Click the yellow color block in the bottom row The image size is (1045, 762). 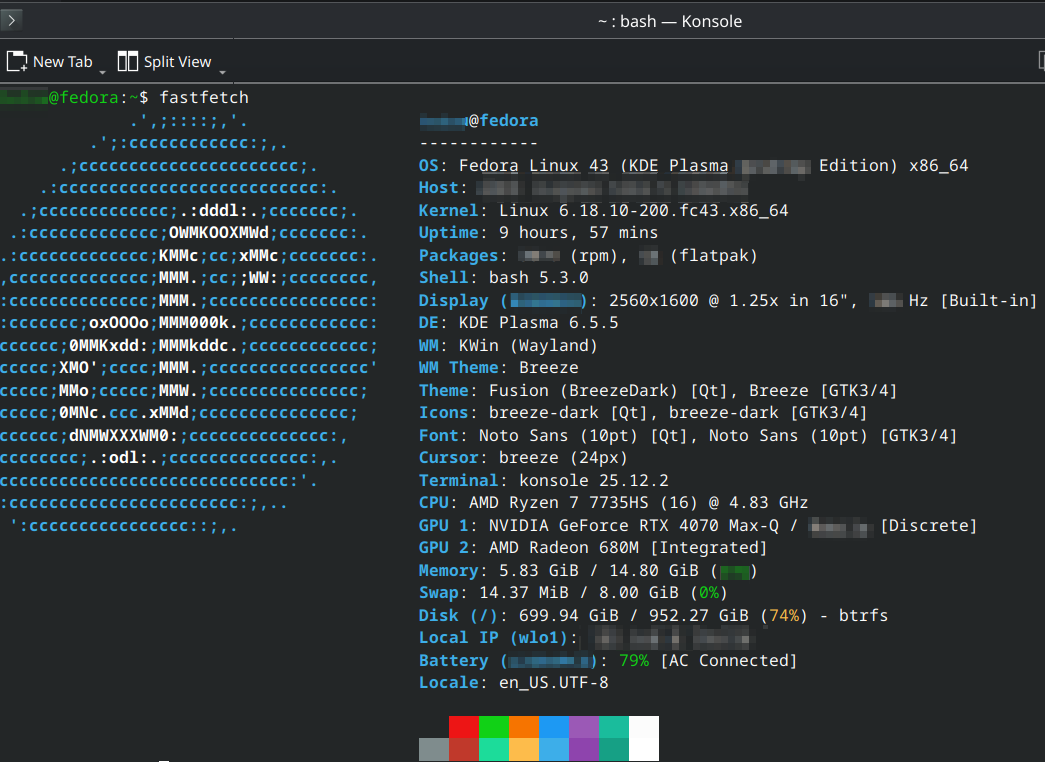[x=524, y=749]
